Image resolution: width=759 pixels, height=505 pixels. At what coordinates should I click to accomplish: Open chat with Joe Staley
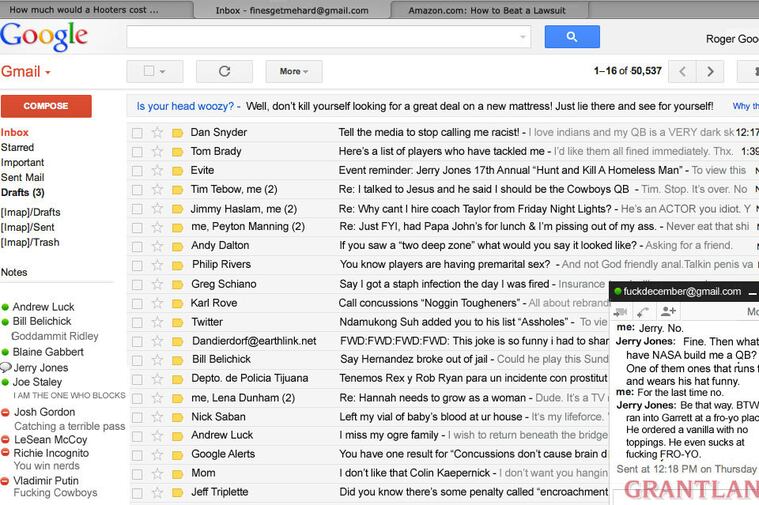coord(37,382)
